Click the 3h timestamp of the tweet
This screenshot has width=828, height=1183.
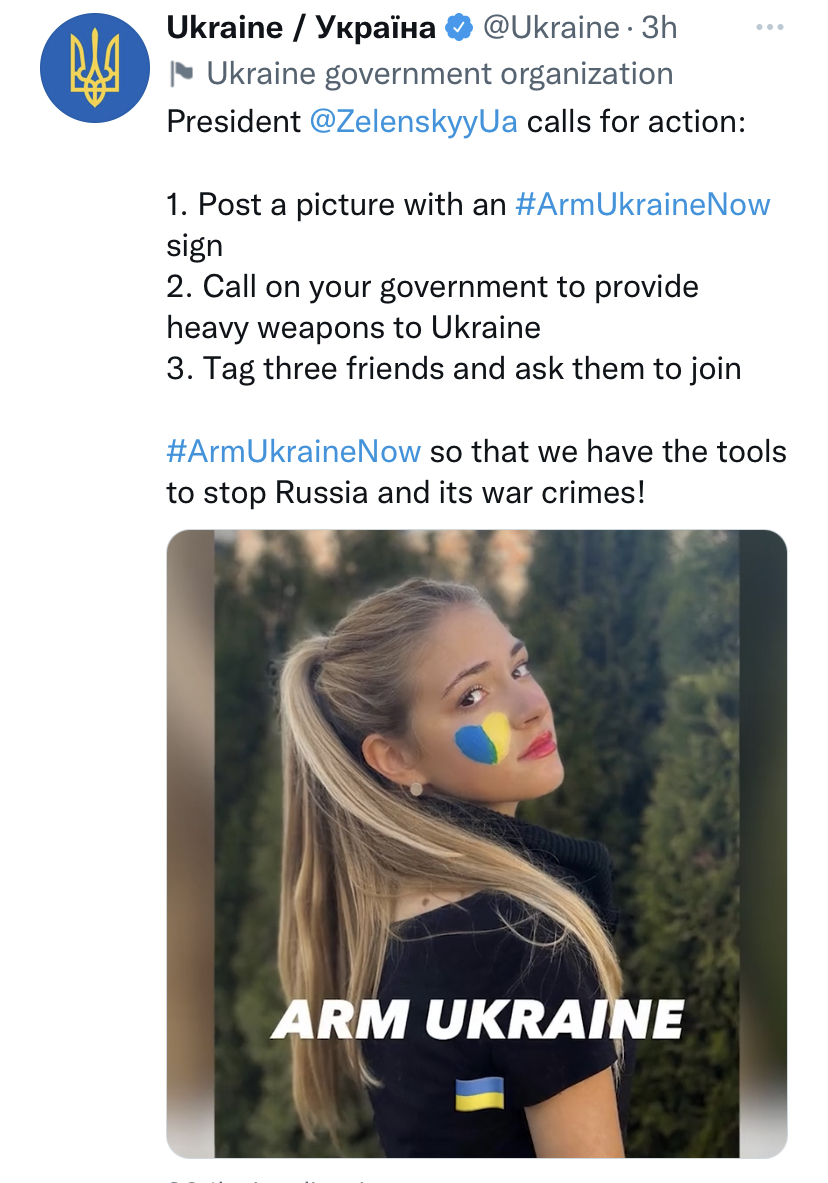(659, 28)
